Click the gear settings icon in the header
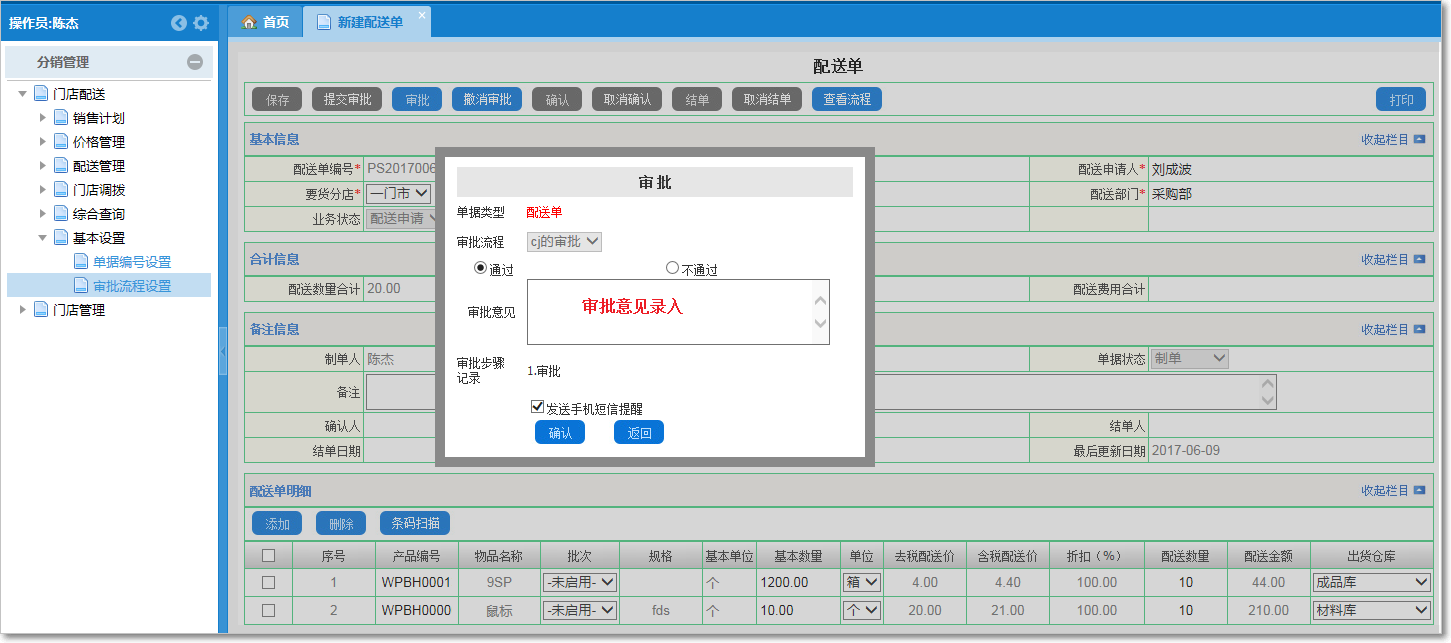The width and height of the screenshot is (1451, 643). pyautogui.click(x=202, y=22)
